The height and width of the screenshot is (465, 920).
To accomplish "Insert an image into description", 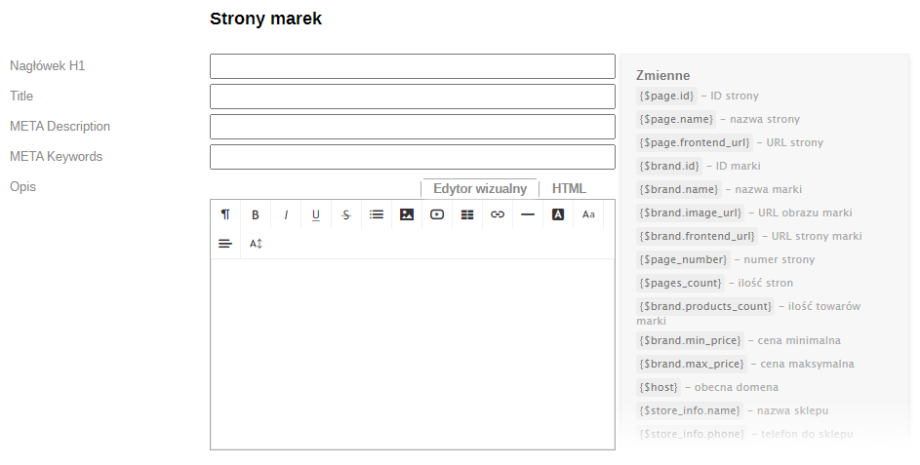I will (x=407, y=215).
